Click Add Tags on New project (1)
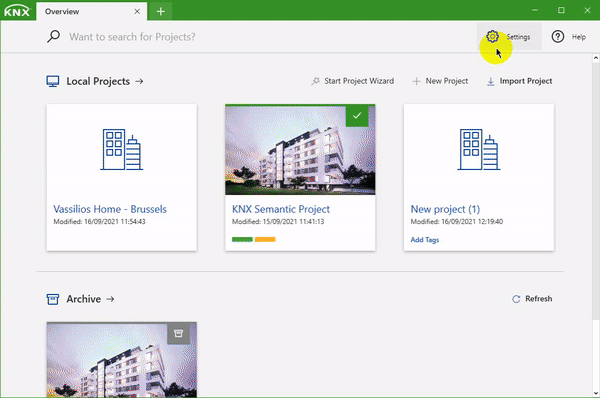 click(x=425, y=240)
